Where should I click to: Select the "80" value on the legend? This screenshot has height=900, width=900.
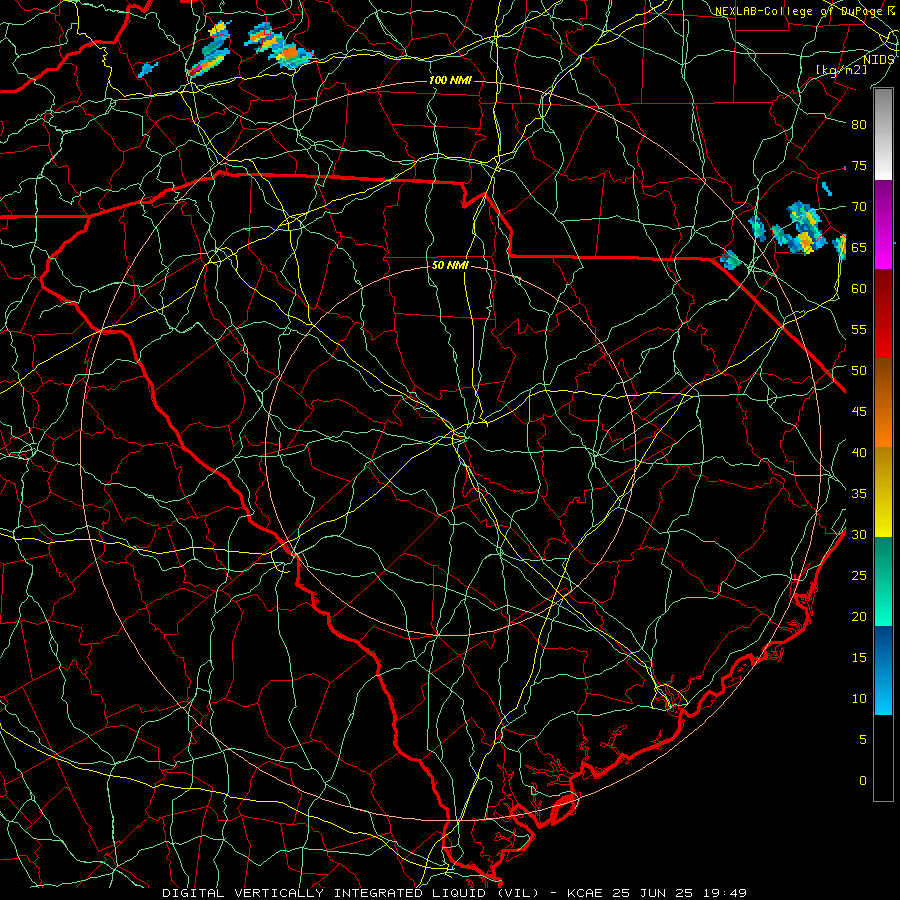(859, 125)
